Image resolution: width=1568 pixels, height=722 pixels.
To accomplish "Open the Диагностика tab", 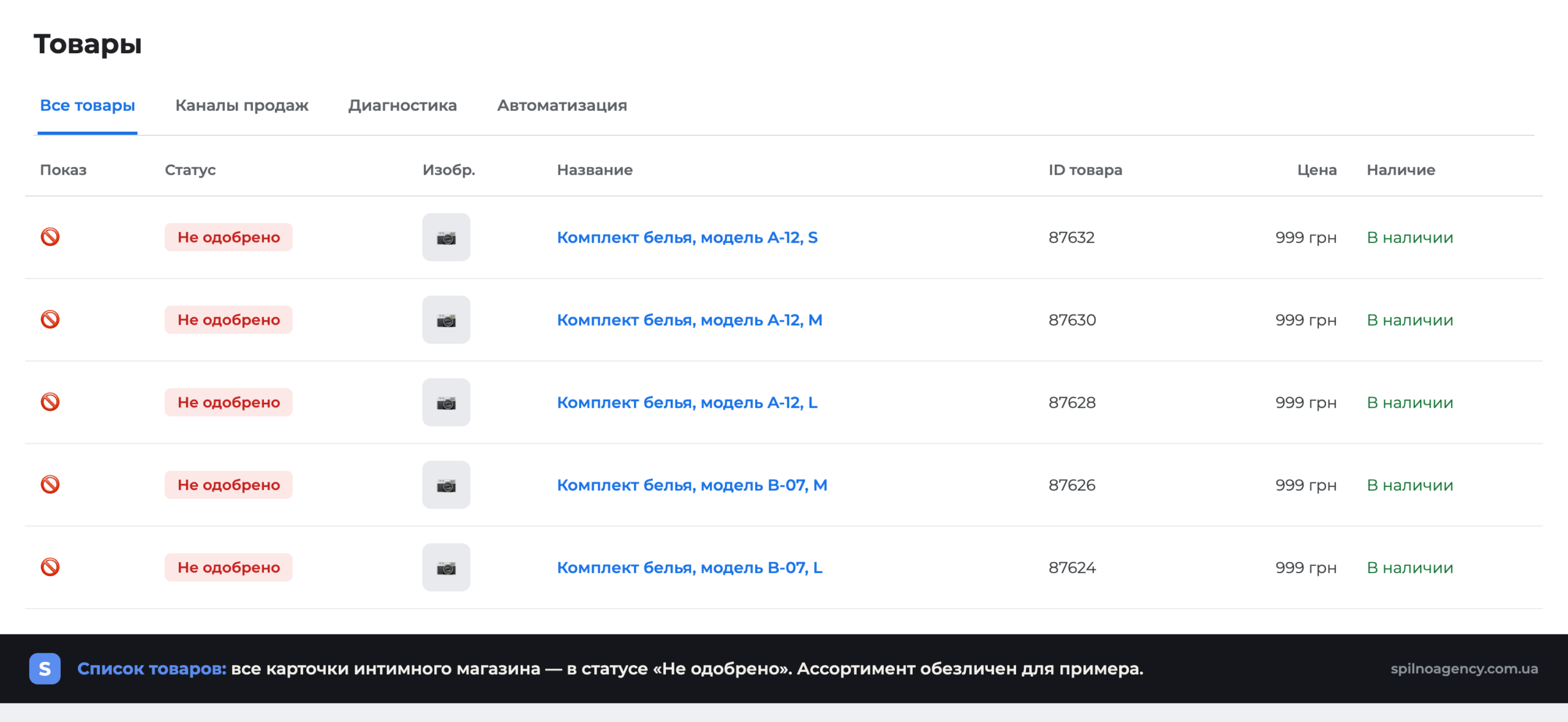I will coord(402,105).
